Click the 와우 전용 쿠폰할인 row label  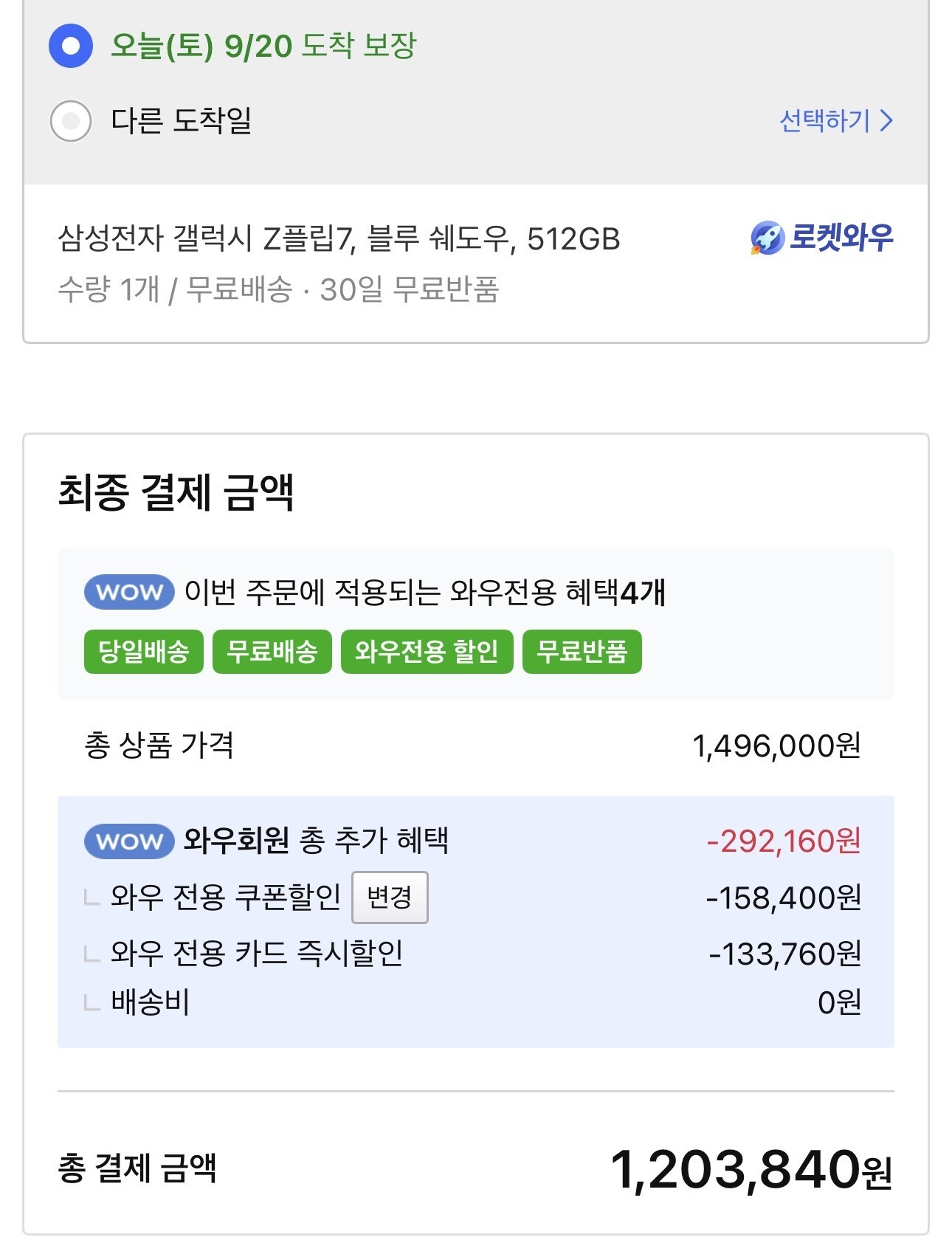(226, 897)
